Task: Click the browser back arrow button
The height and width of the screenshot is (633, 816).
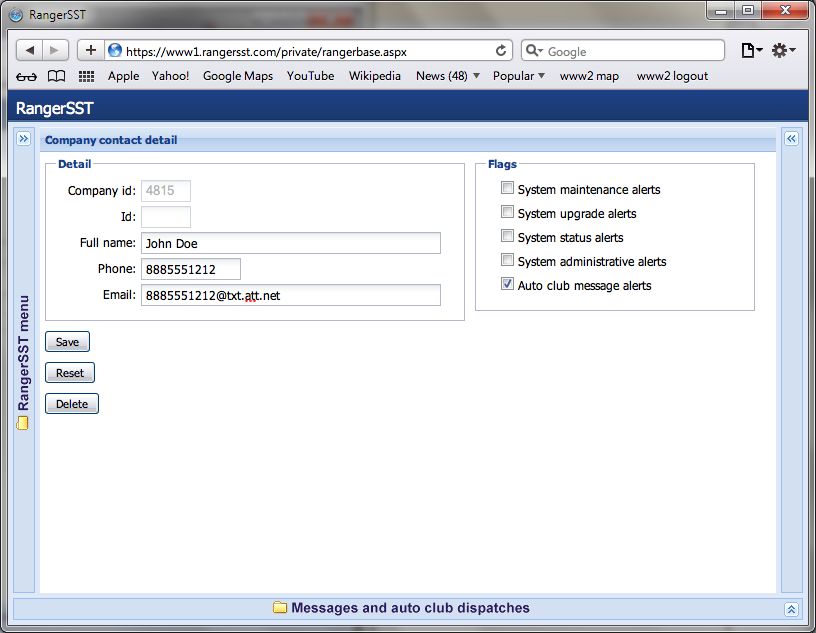Action: point(30,50)
